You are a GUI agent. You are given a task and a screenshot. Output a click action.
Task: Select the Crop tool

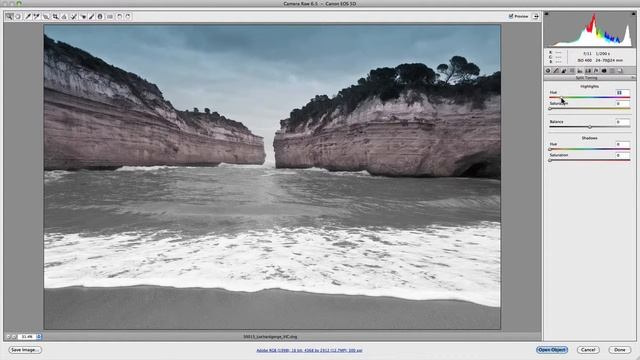[56, 17]
